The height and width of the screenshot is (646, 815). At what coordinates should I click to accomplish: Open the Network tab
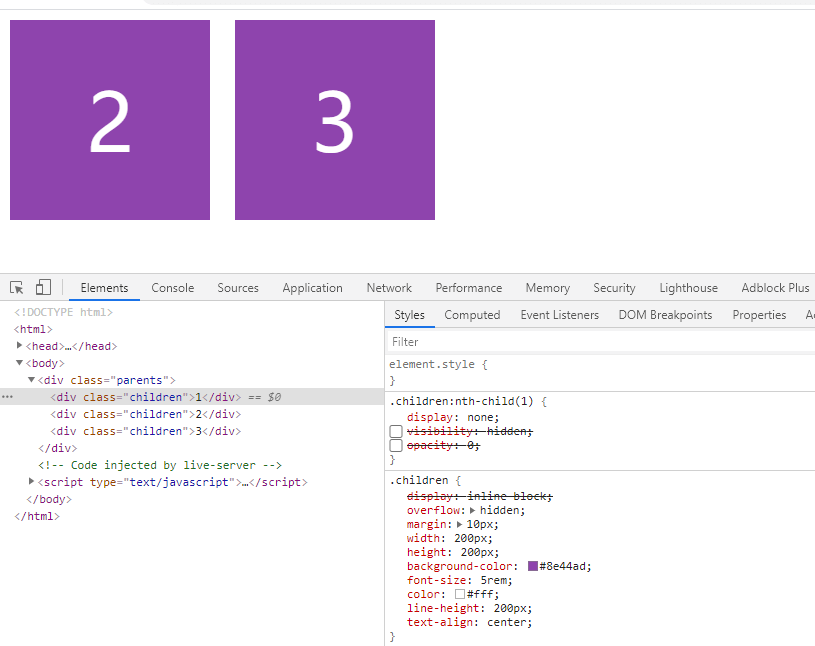(389, 288)
